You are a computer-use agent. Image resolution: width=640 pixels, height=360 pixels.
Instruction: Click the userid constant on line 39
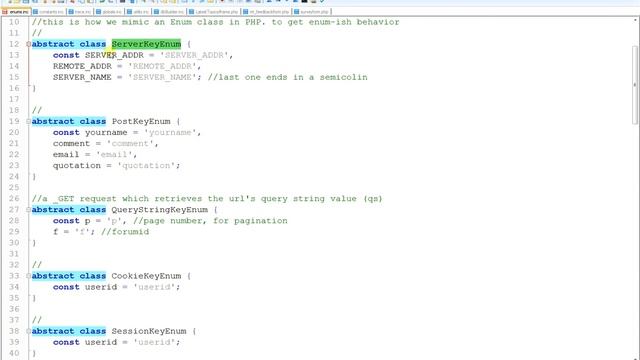tap(101, 342)
